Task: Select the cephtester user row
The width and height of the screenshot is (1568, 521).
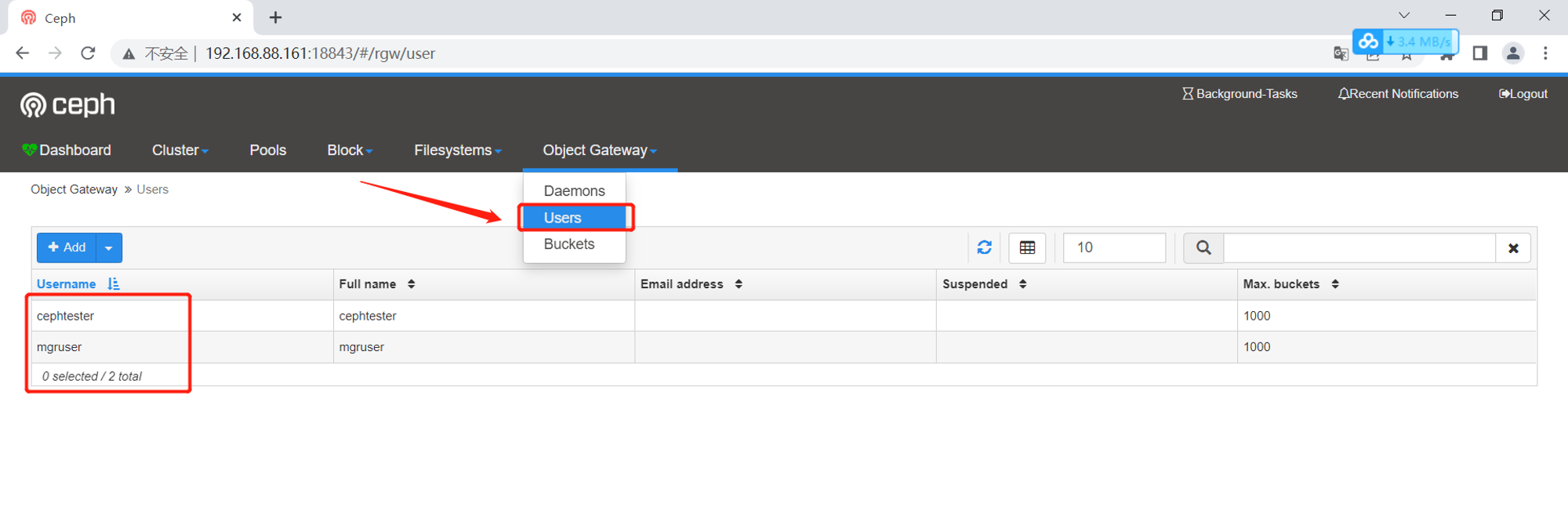Action: tap(784, 316)
